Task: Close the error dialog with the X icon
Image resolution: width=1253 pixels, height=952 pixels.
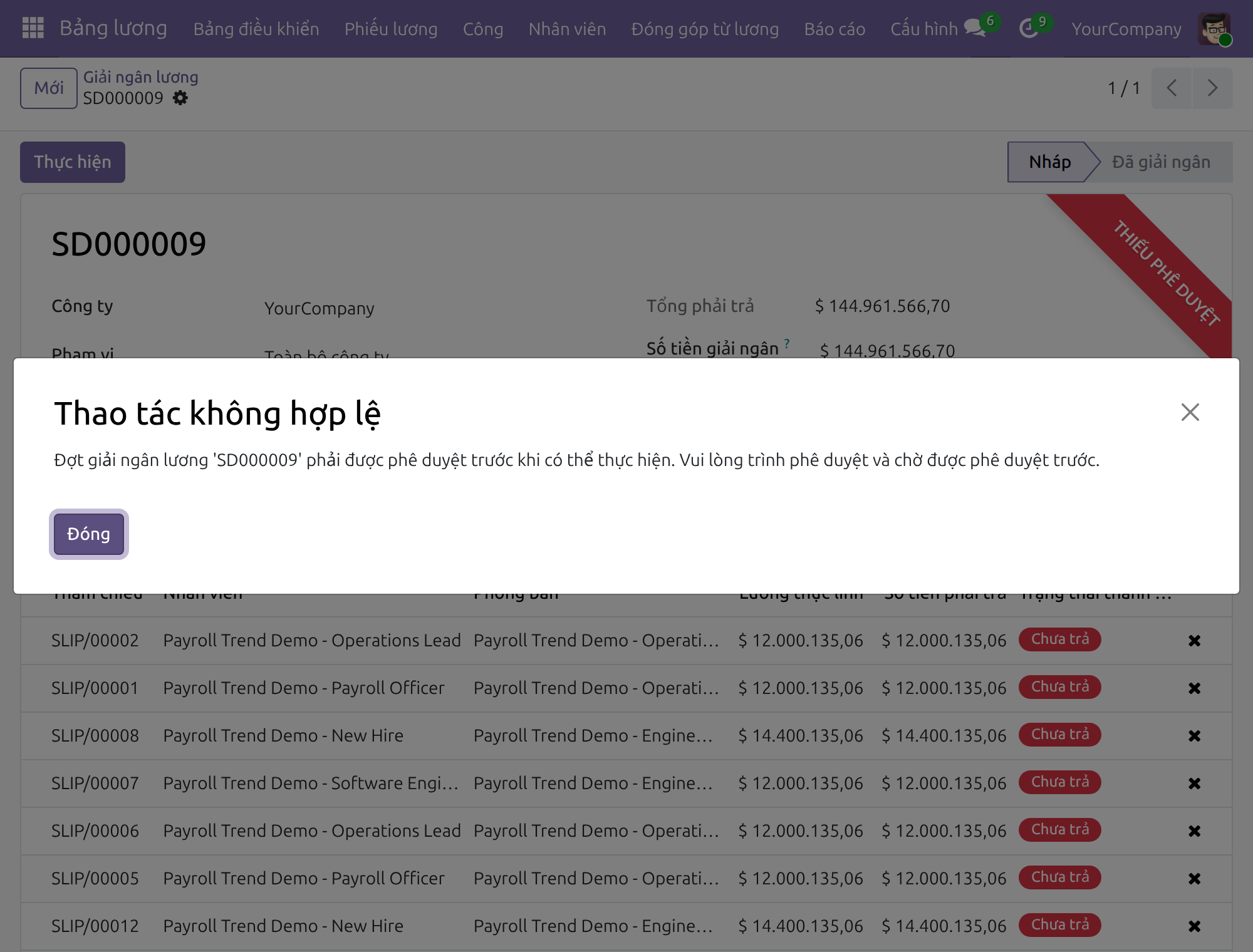Action: pos(1190,412)
